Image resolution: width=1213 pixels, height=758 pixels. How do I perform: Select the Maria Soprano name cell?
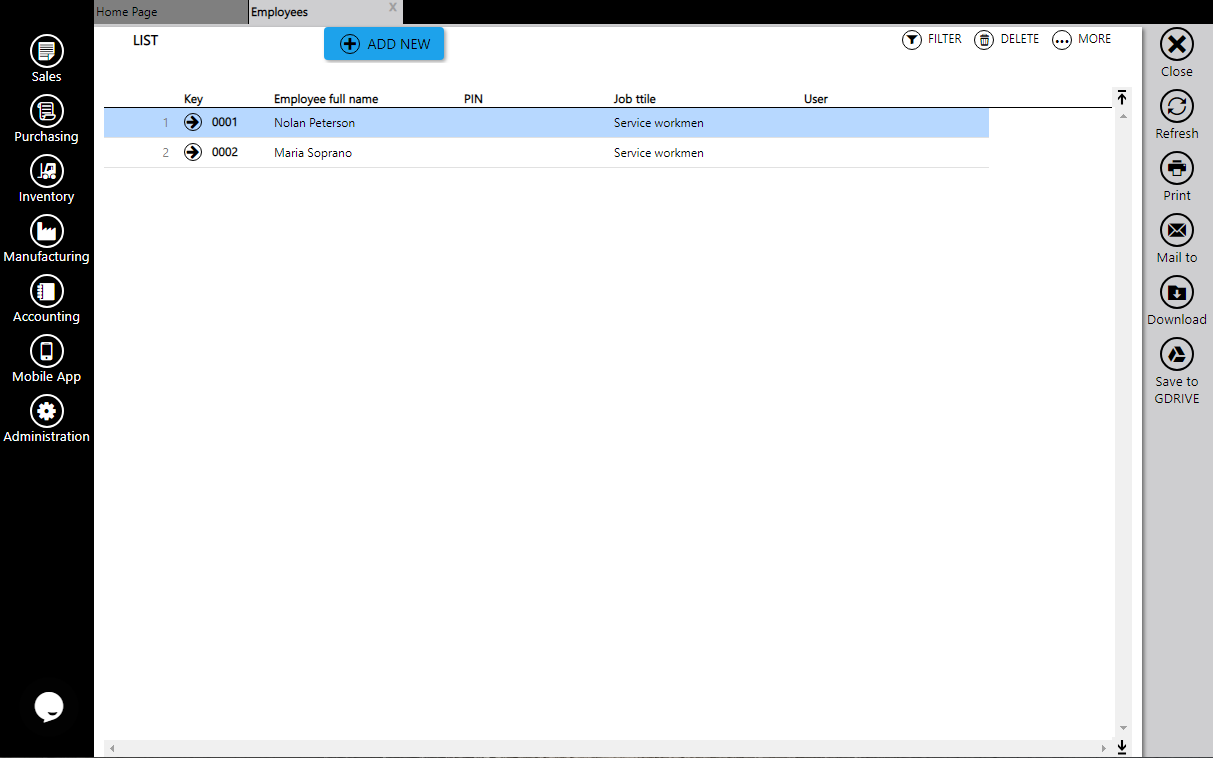(313, 153)
